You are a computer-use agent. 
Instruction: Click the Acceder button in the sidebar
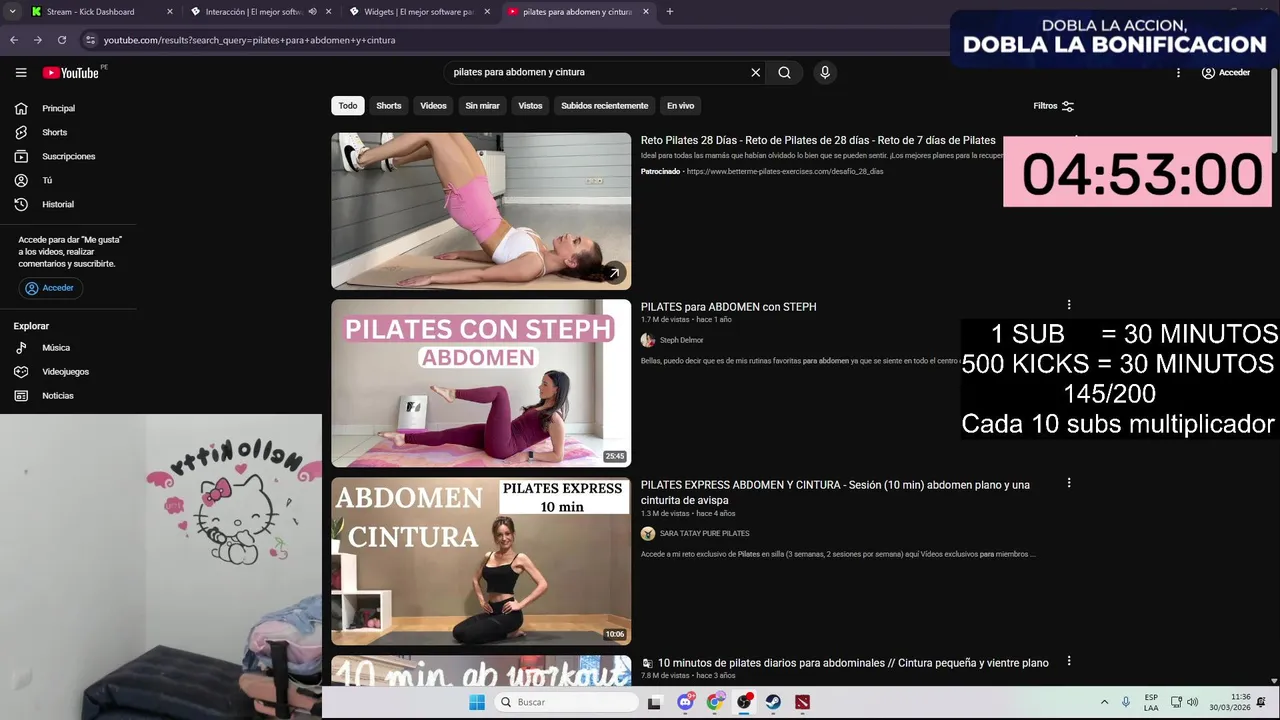tap(50, 288)
